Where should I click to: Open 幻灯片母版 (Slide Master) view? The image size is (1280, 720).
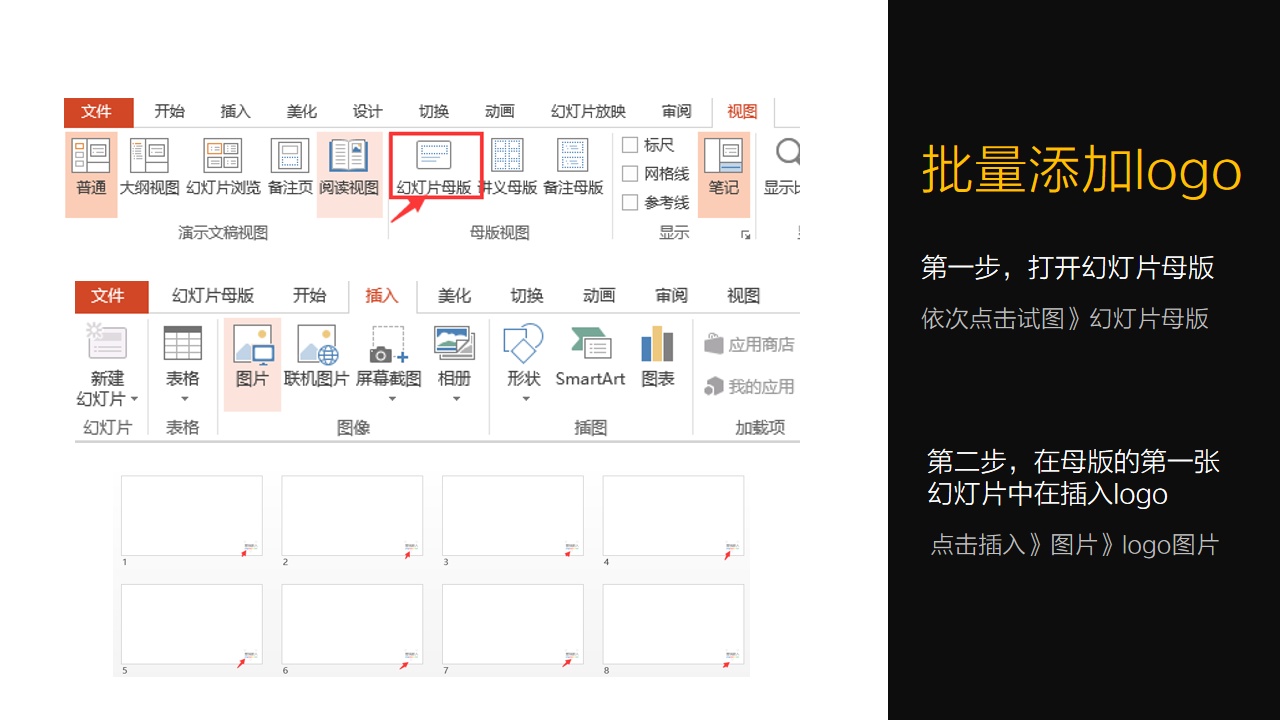435,165
